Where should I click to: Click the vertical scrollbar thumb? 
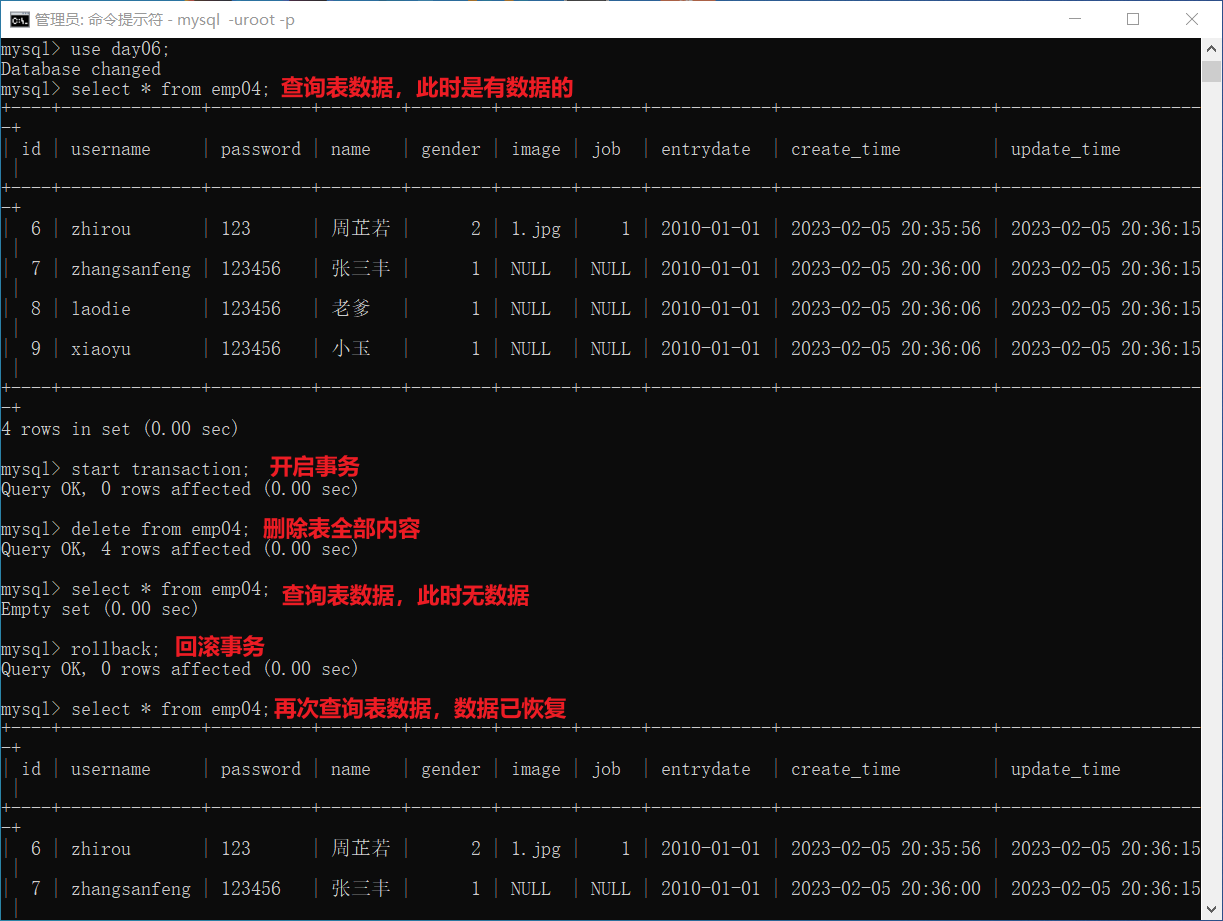click(x=1212, y=72)
